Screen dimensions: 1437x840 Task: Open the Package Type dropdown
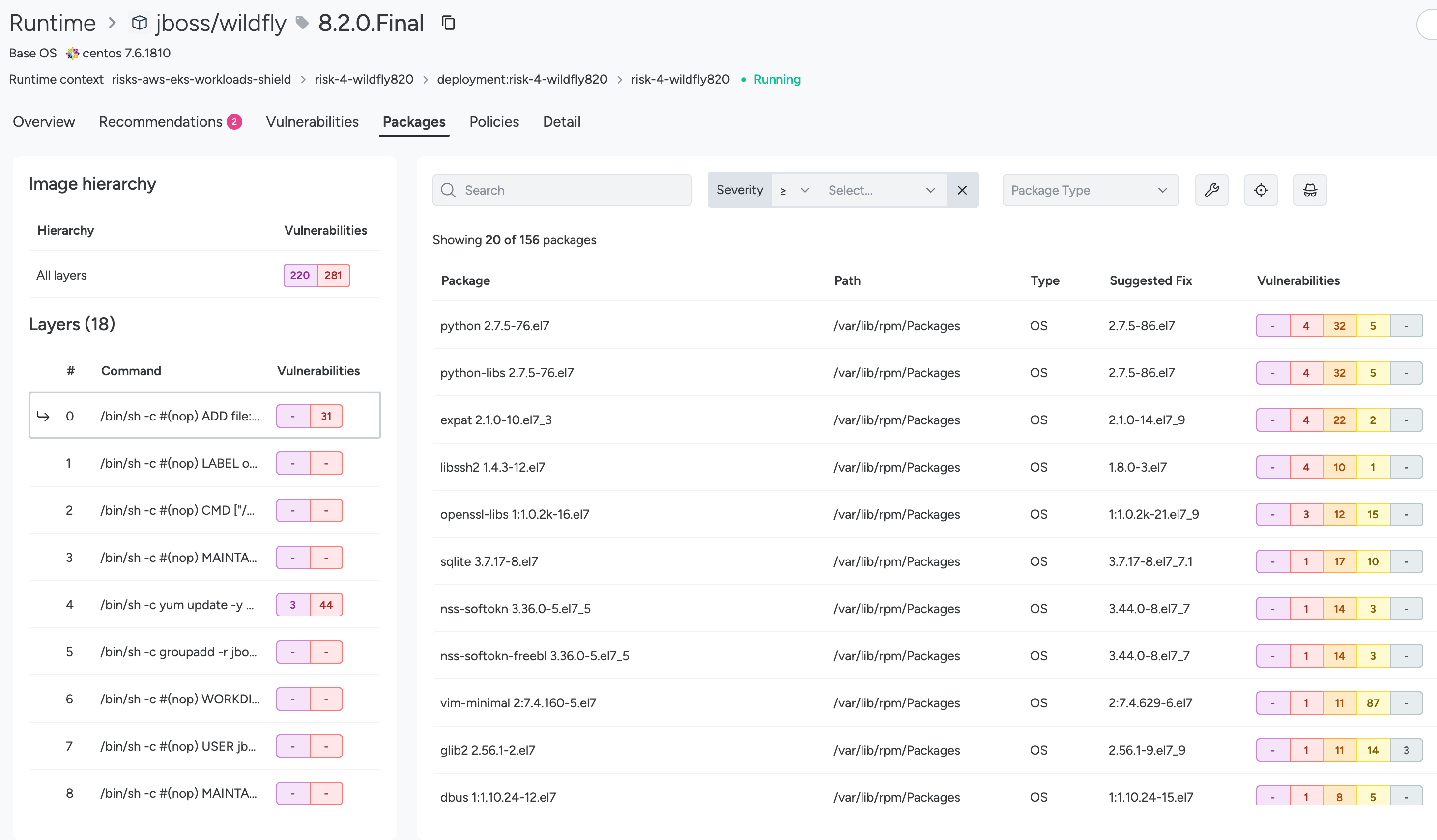1091,190
